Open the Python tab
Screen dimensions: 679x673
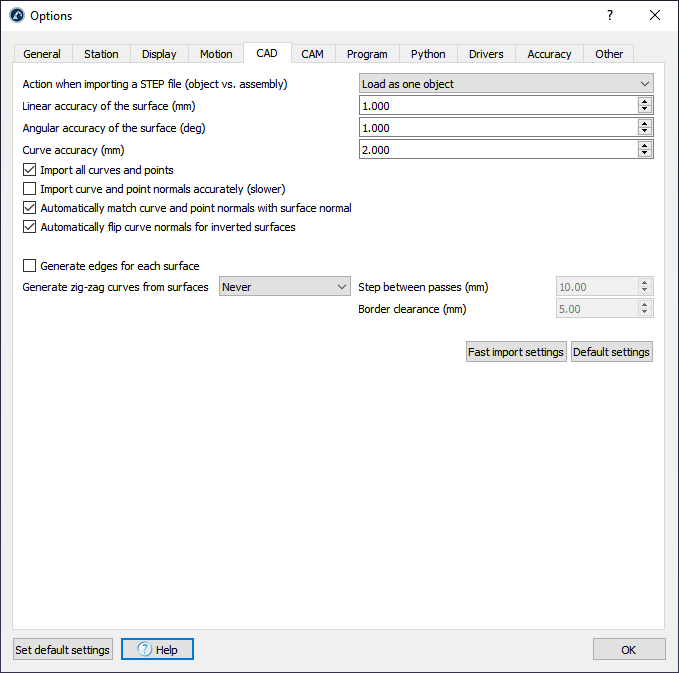click(428, 54)
